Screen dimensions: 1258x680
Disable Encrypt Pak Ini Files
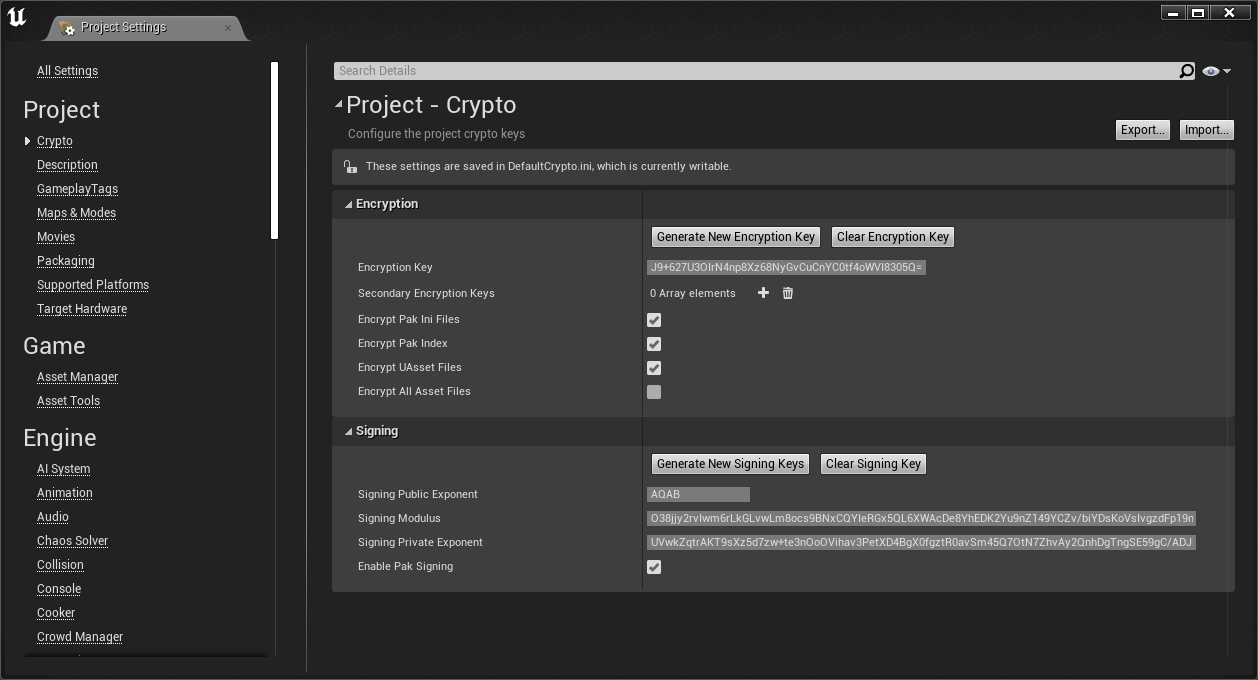[654, 319]
